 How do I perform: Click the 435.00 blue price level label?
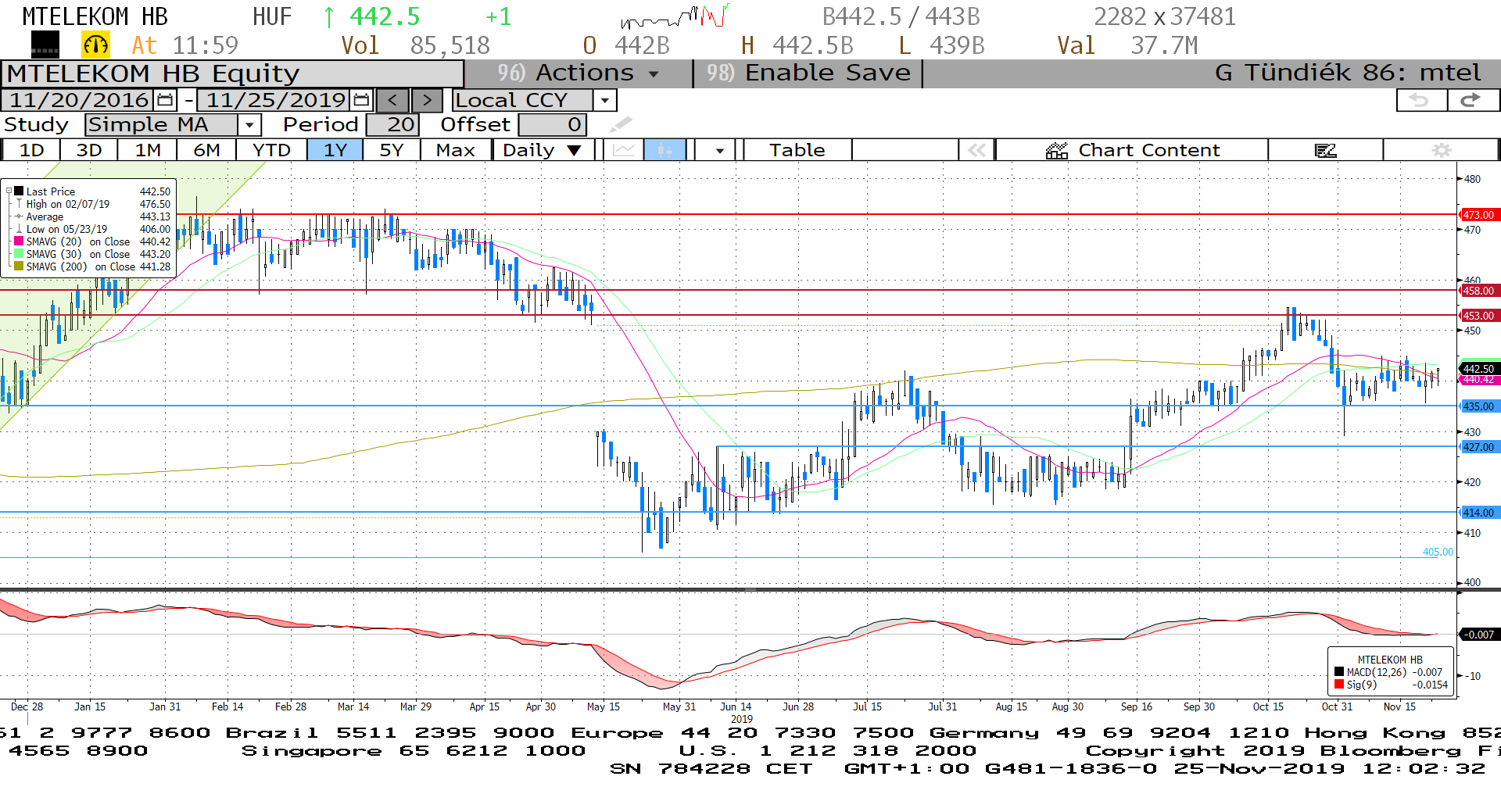tap(1478, 406)
